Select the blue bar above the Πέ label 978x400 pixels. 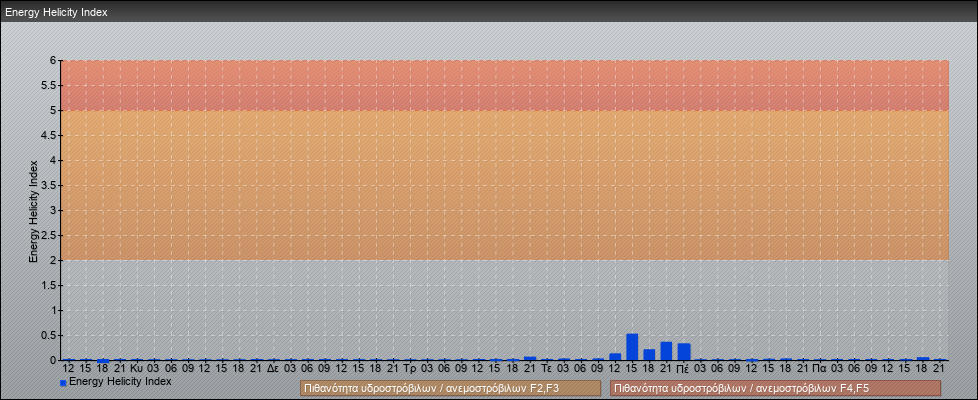pyautogui.click(x=684, y=352)
